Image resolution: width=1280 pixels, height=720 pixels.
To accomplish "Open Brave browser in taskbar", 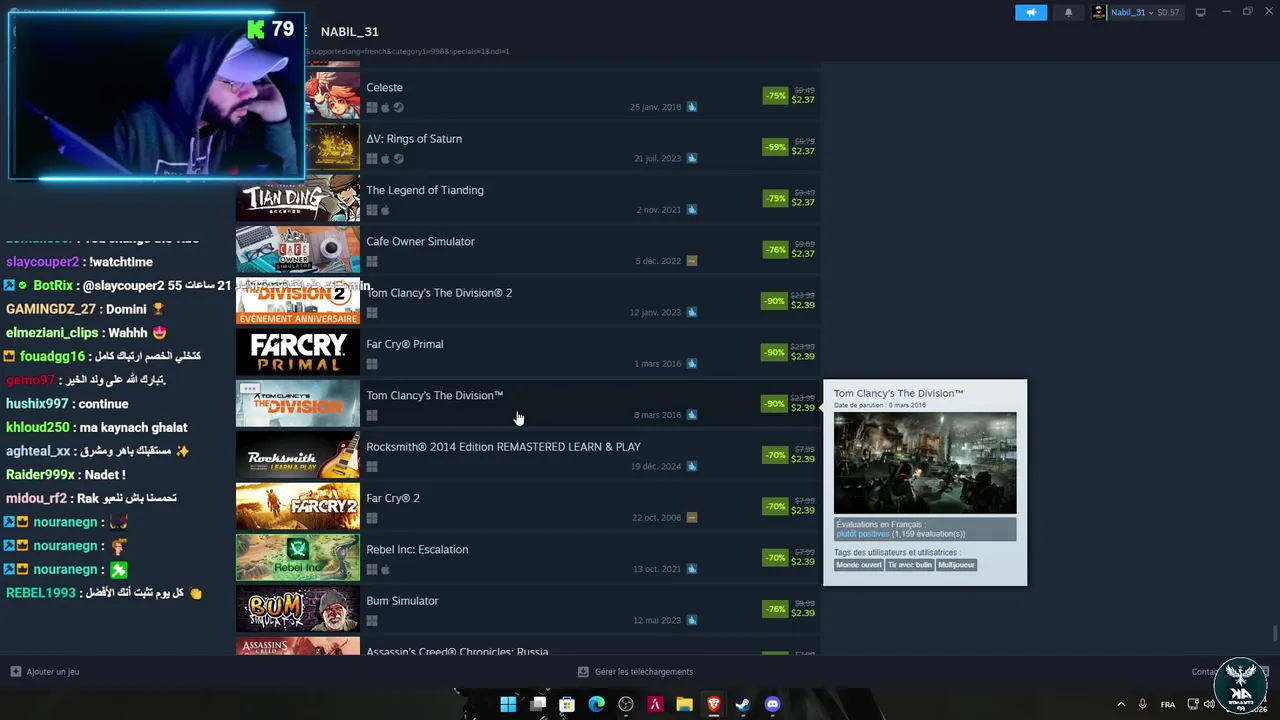I will pyautogui.click(x=713, y=704).
